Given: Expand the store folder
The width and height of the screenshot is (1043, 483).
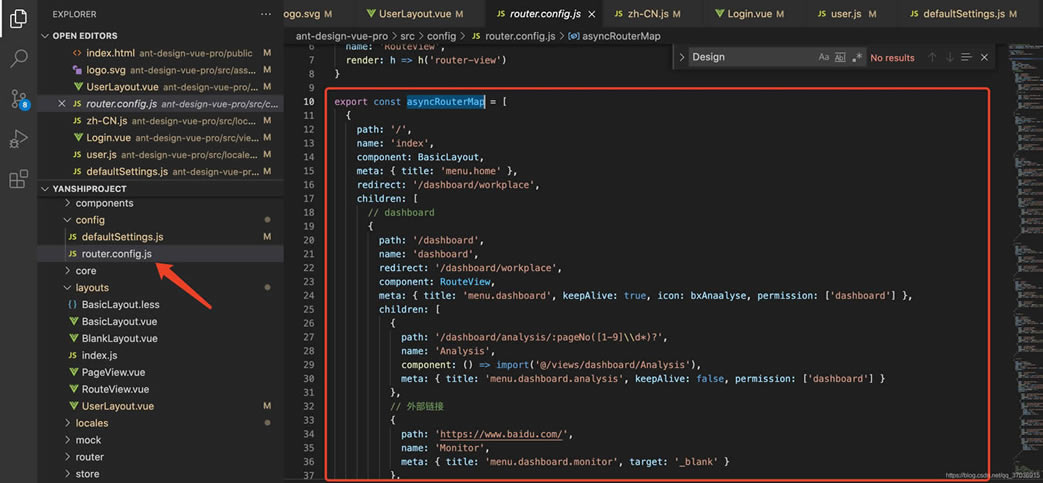Looking at the screenshot, I should pos(87,474).
